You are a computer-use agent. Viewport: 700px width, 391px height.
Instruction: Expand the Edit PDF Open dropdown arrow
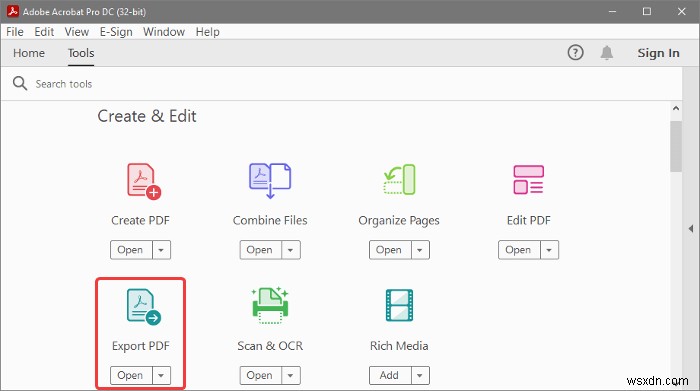[x=549, y=250]
